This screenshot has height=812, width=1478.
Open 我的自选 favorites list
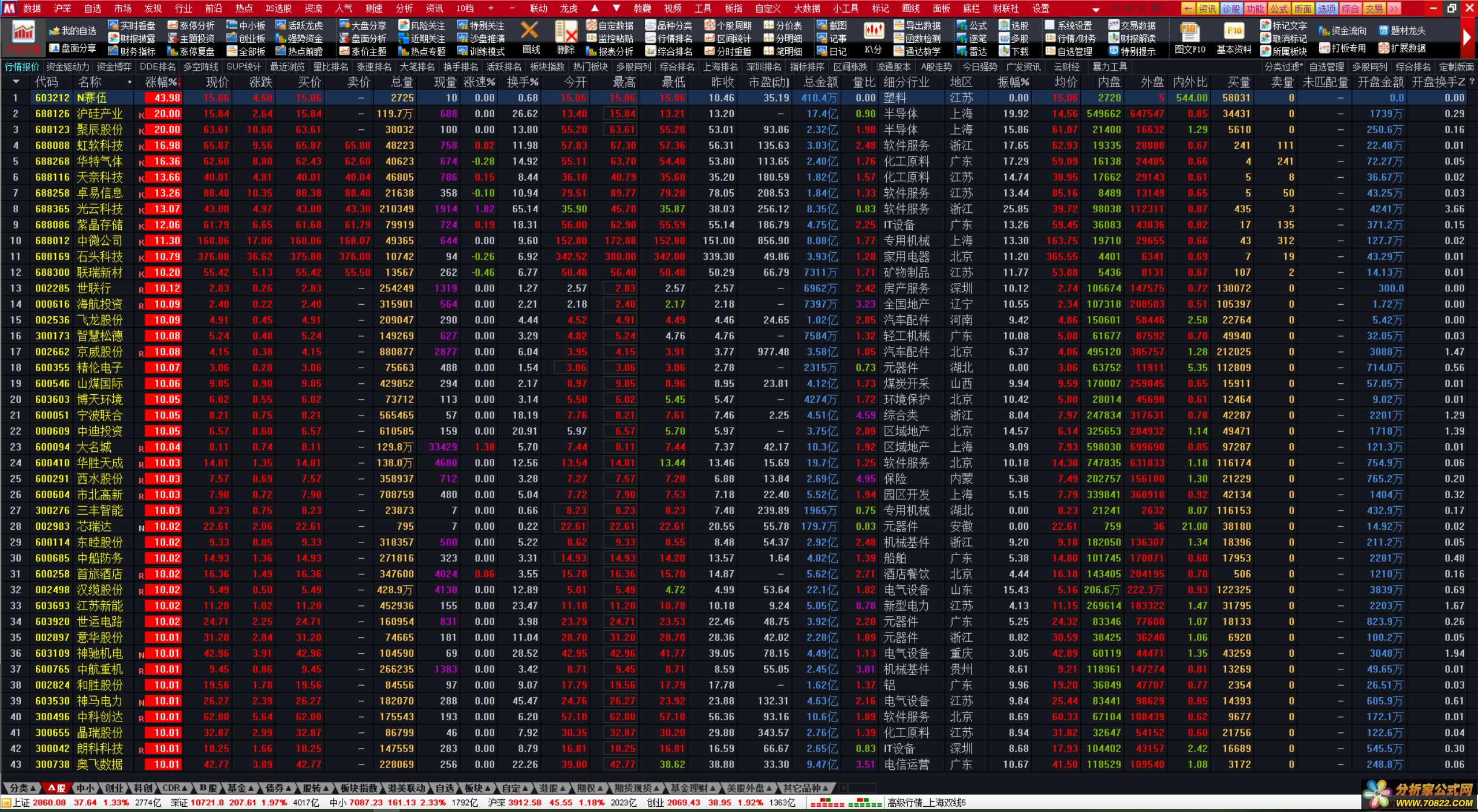(x=73, y=31)
